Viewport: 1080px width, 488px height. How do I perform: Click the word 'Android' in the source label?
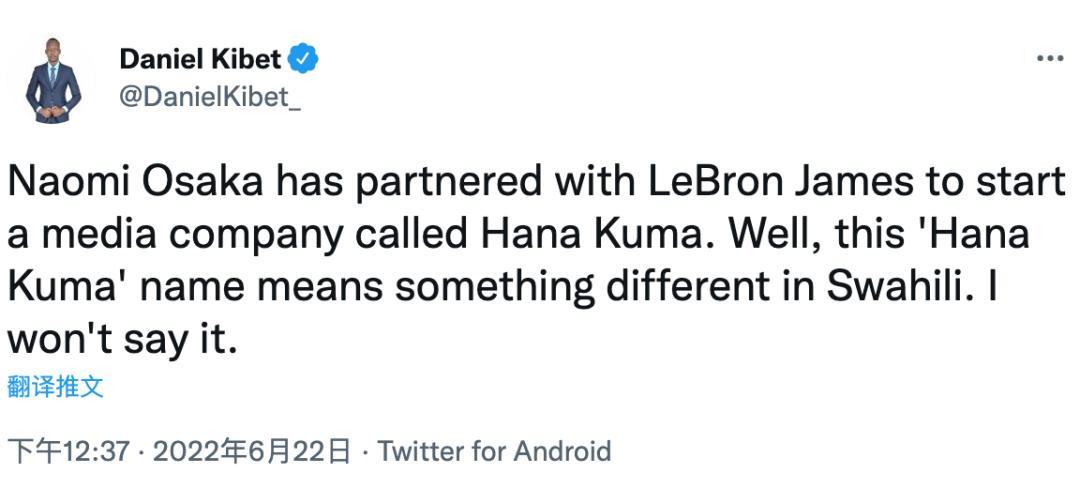561,452
